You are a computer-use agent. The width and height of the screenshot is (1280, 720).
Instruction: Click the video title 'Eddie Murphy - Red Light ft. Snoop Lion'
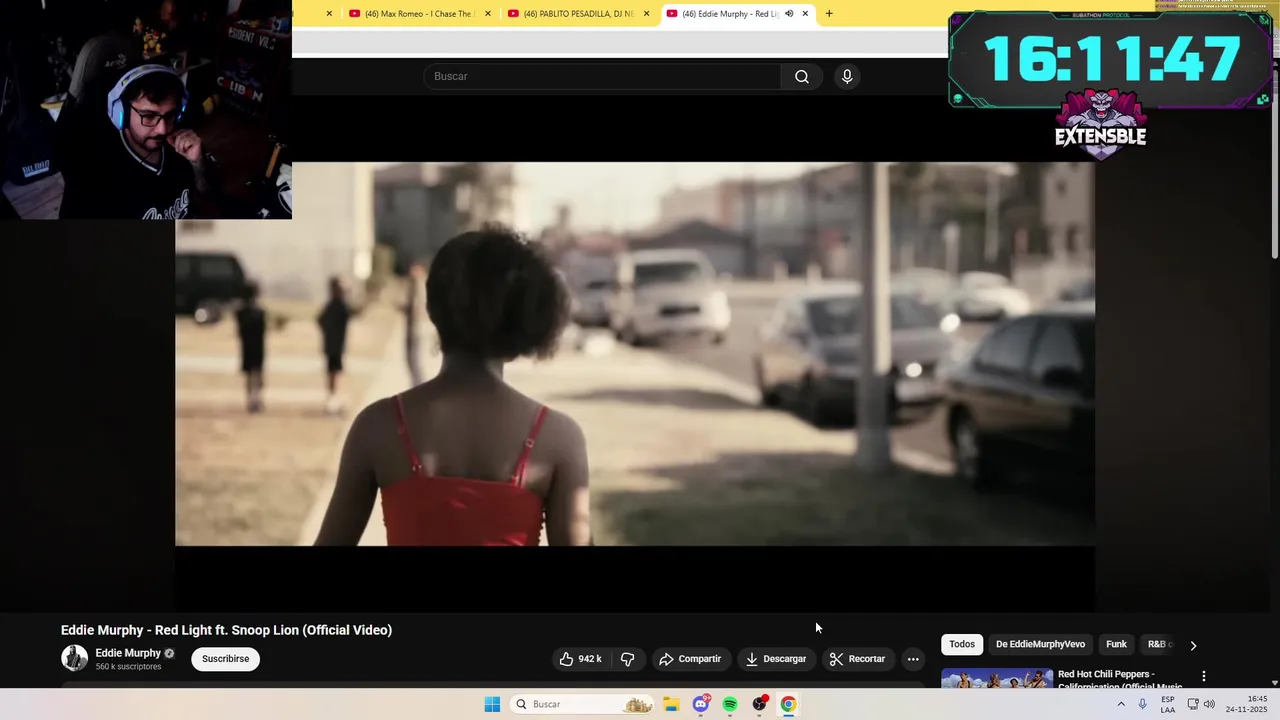coord(226,630)
